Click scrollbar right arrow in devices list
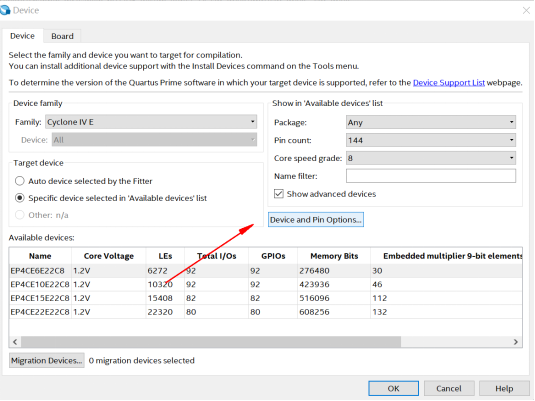The height and width of the screenshot is (401, 535). pyautogui.click(x=516, y=342)
